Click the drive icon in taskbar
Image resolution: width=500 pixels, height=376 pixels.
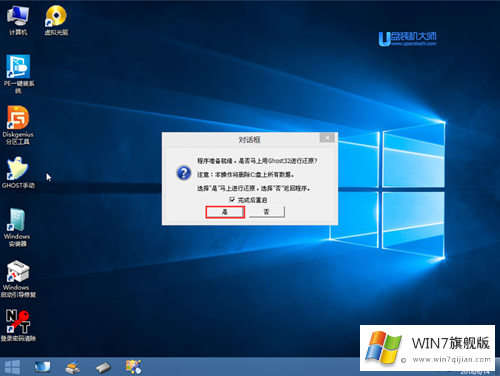[103, 368]
